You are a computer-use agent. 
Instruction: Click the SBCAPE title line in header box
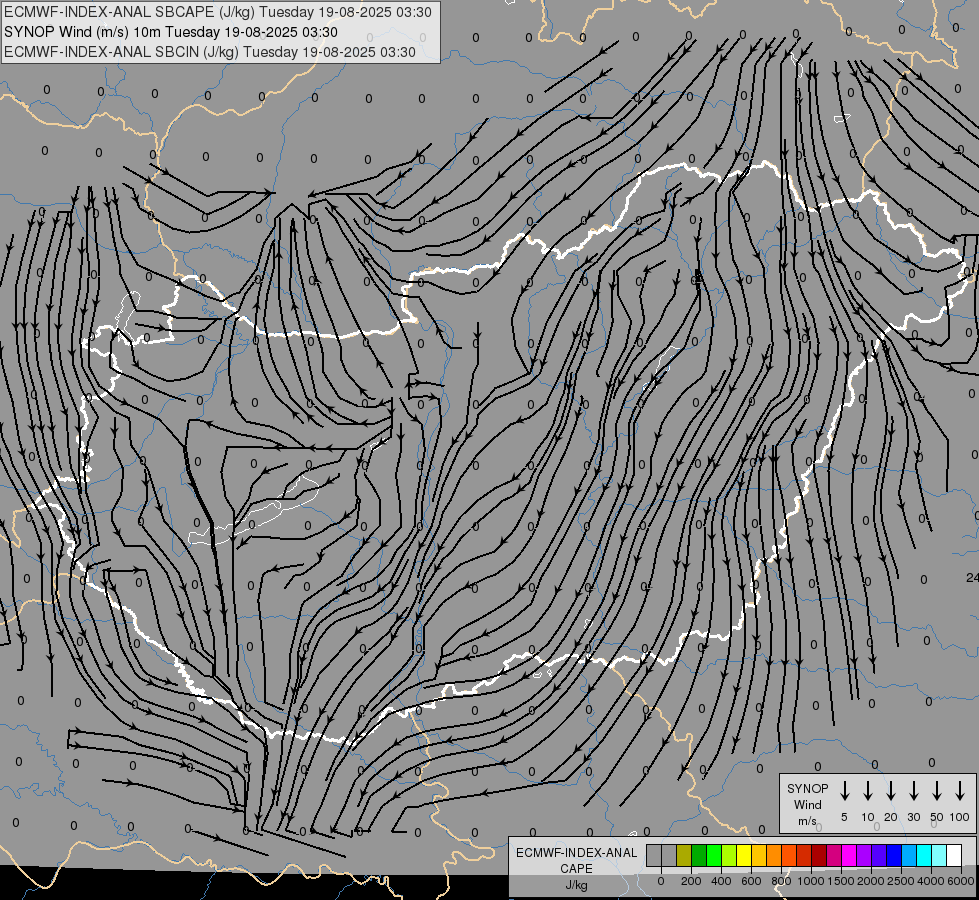(218, 12)
